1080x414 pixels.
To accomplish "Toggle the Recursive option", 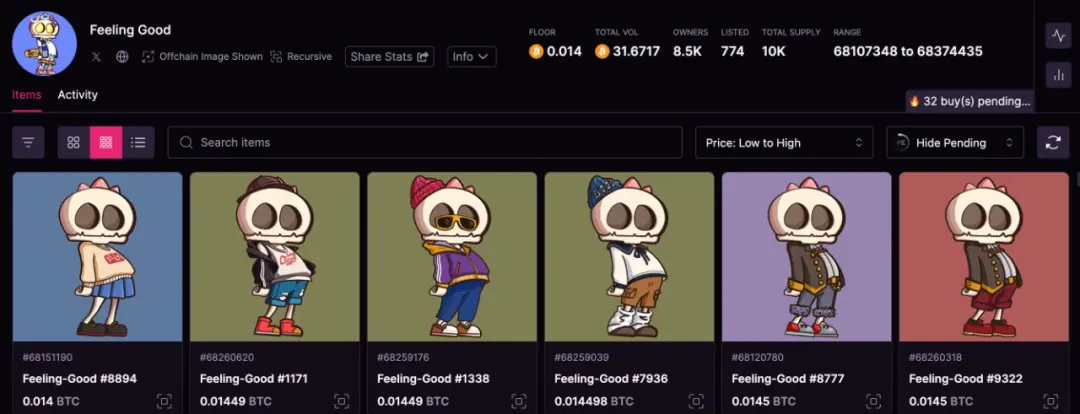I will (301, 56).
